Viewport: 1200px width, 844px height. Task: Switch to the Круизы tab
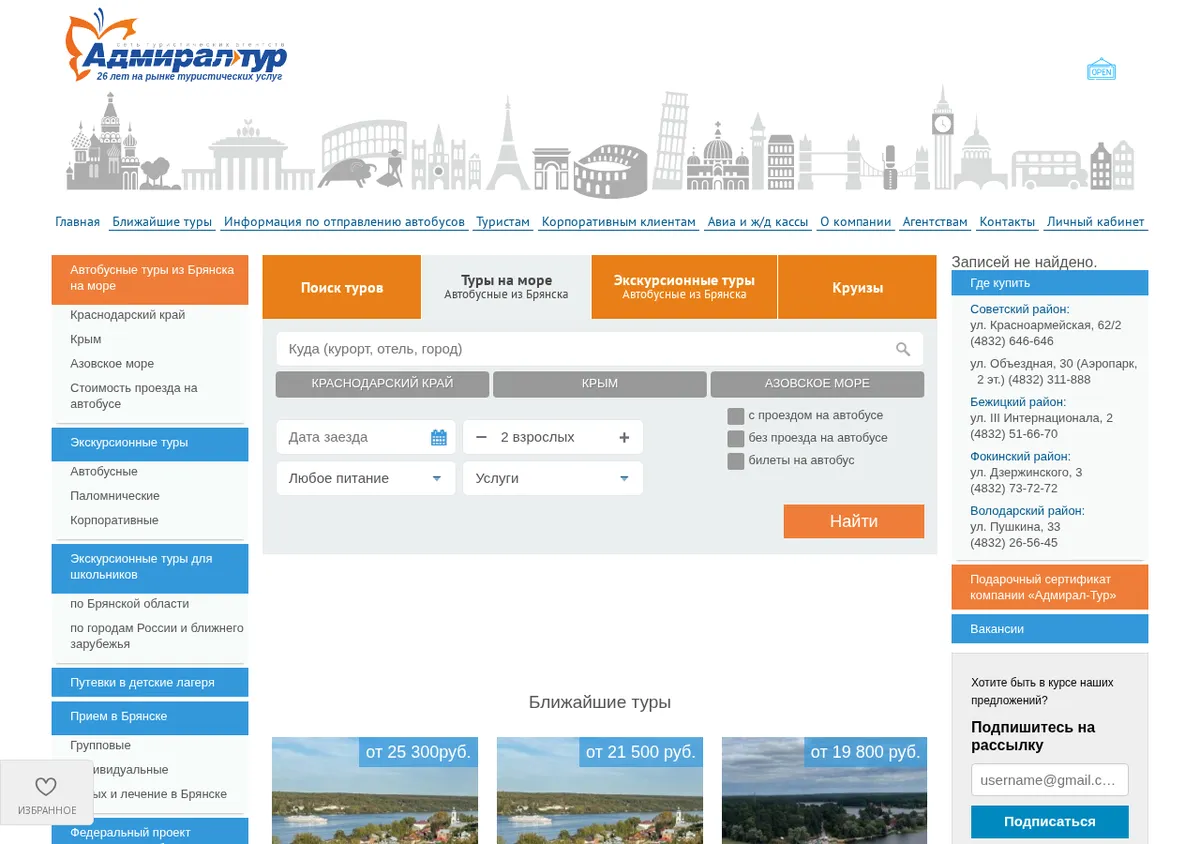click(857, 287)
